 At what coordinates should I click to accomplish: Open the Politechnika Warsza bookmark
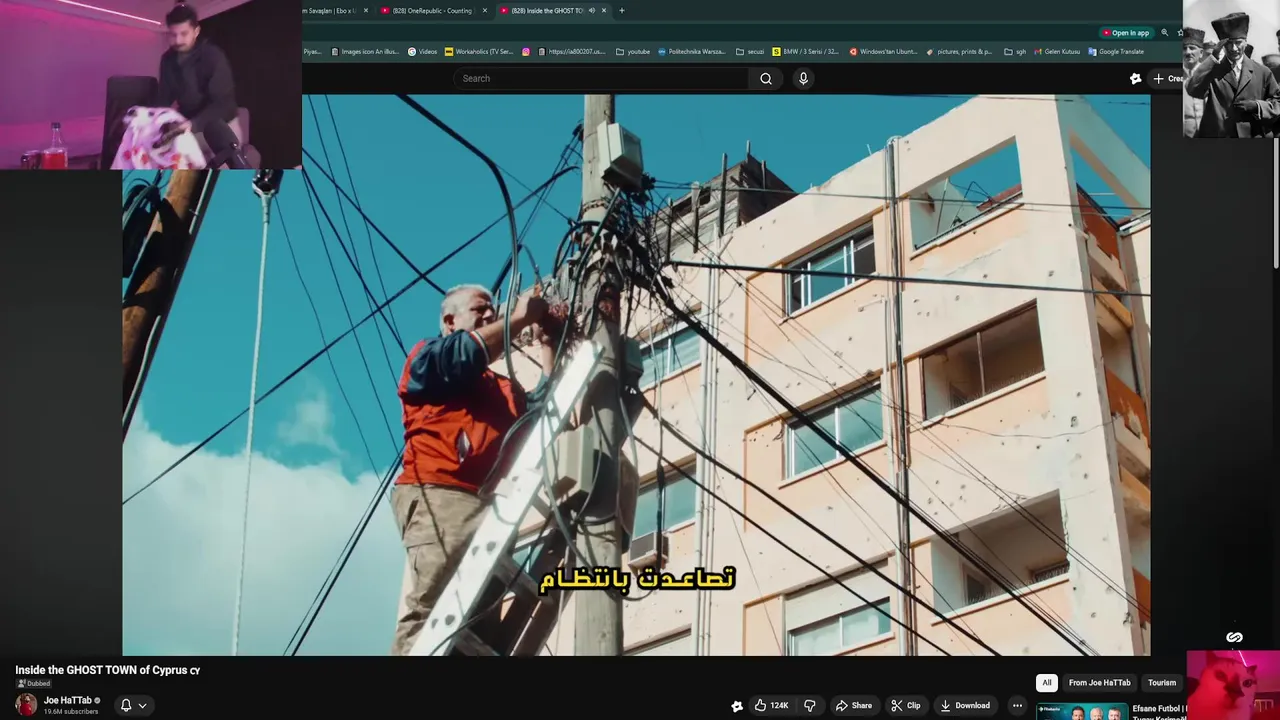pyautogui.click(x=692, y=52)
